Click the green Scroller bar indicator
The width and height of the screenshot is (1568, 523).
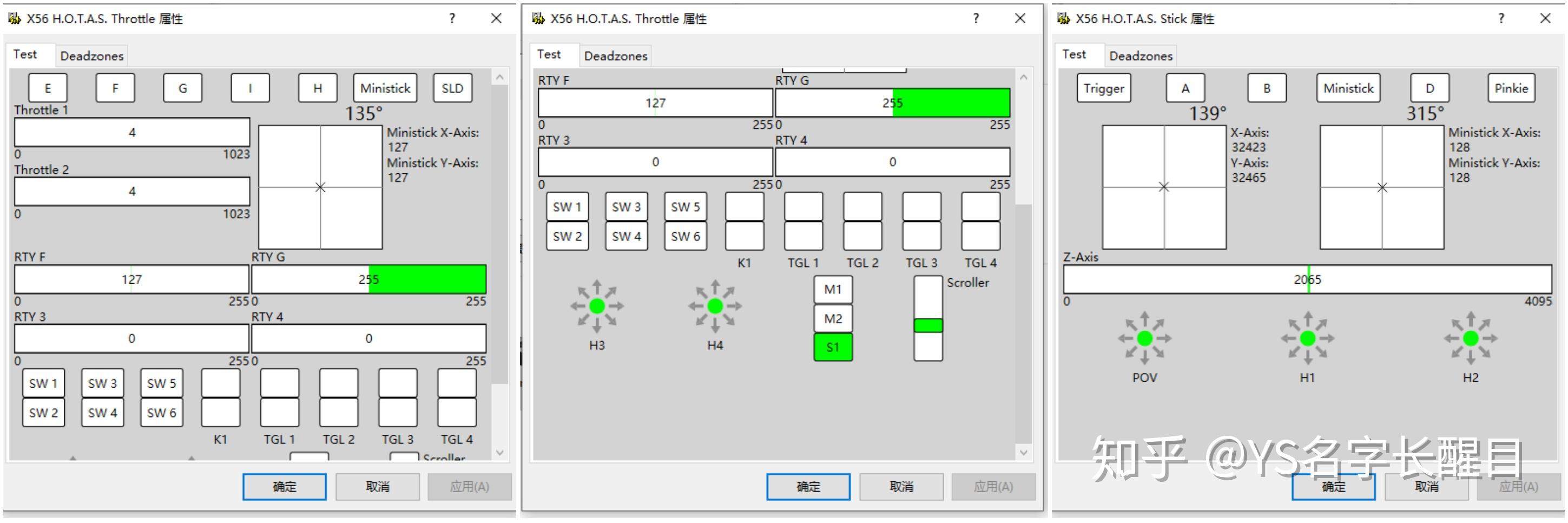928,325
